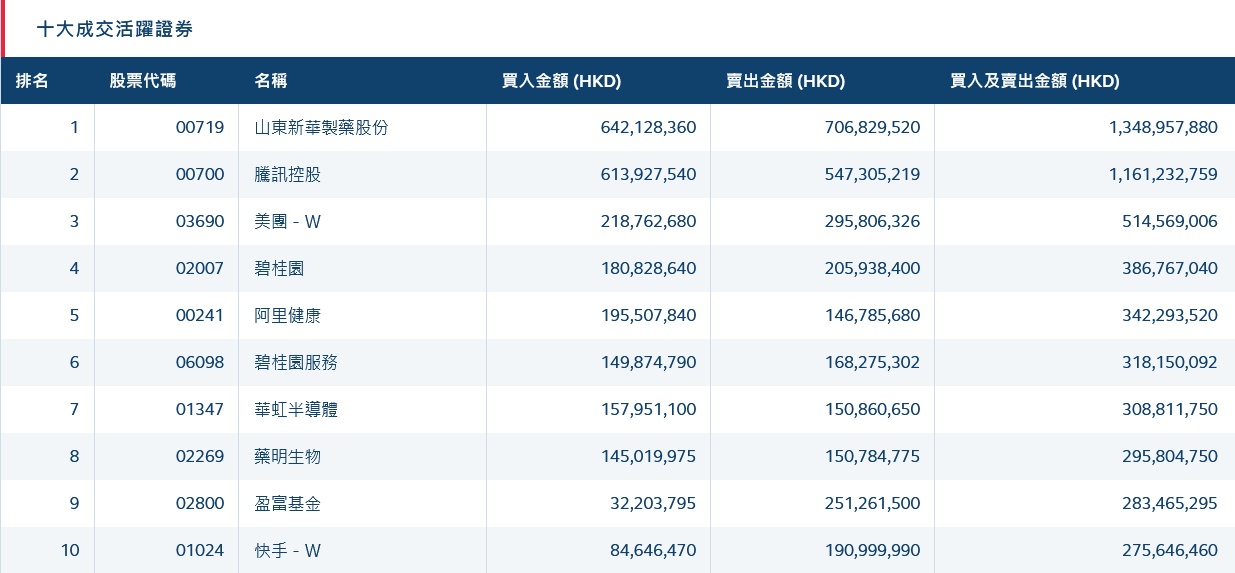Click the 股票代碼 column header

point(143,81)
